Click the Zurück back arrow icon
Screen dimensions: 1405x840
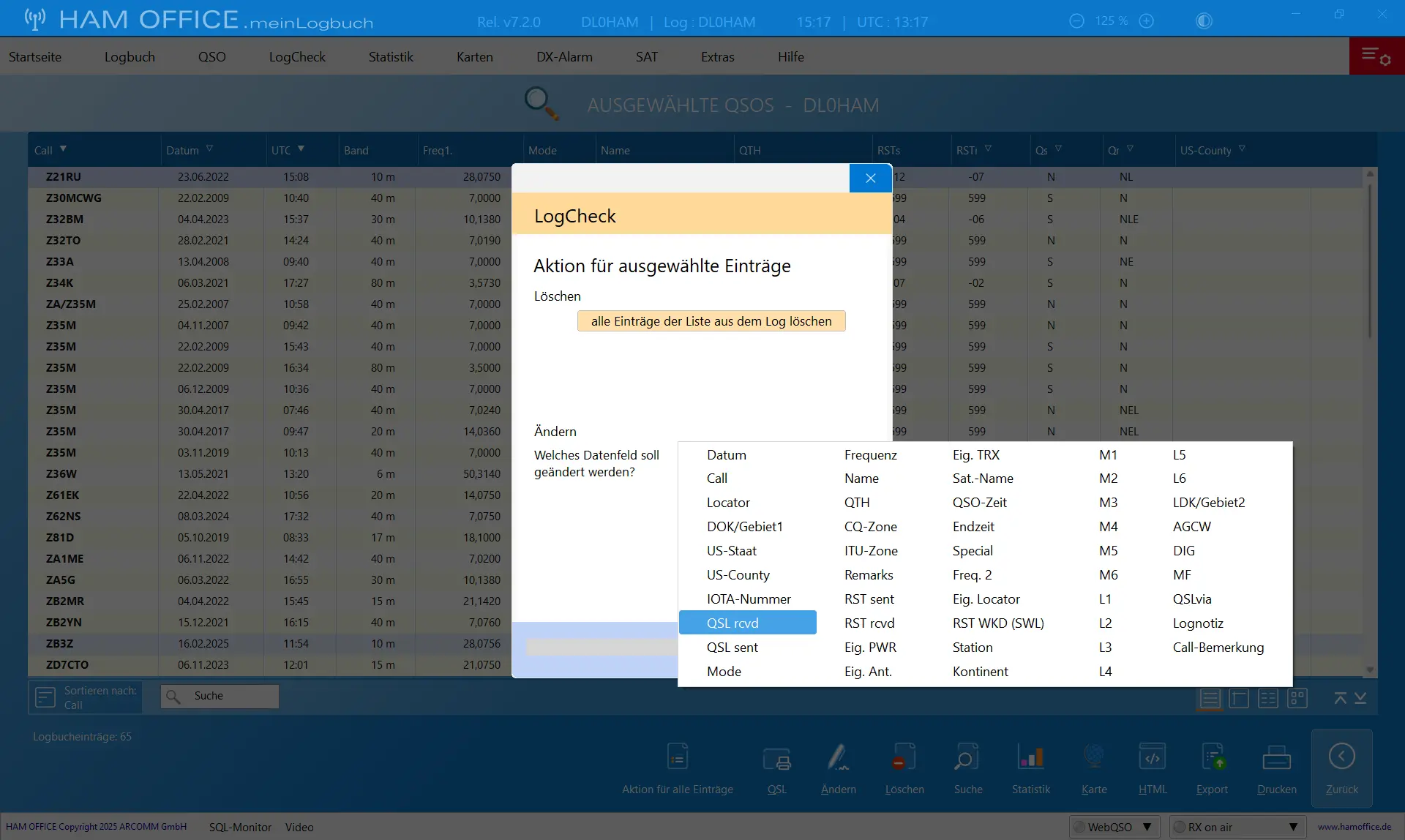pyautogui.click(x=1341, y=756)
